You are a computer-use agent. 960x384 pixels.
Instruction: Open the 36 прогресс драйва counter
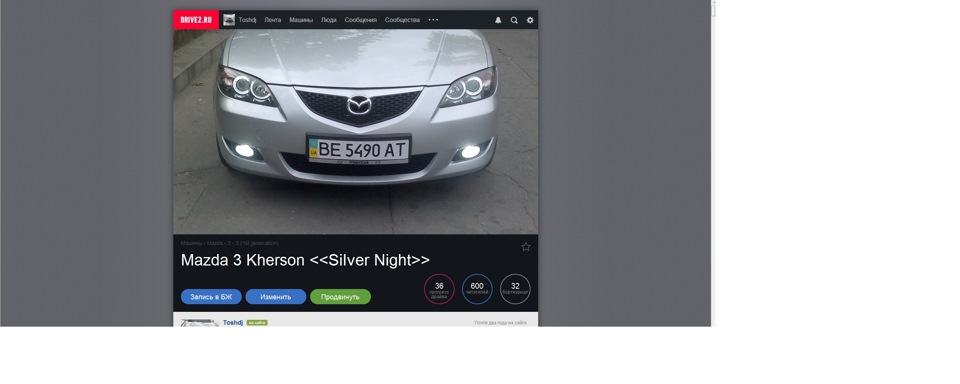point(439,289)
